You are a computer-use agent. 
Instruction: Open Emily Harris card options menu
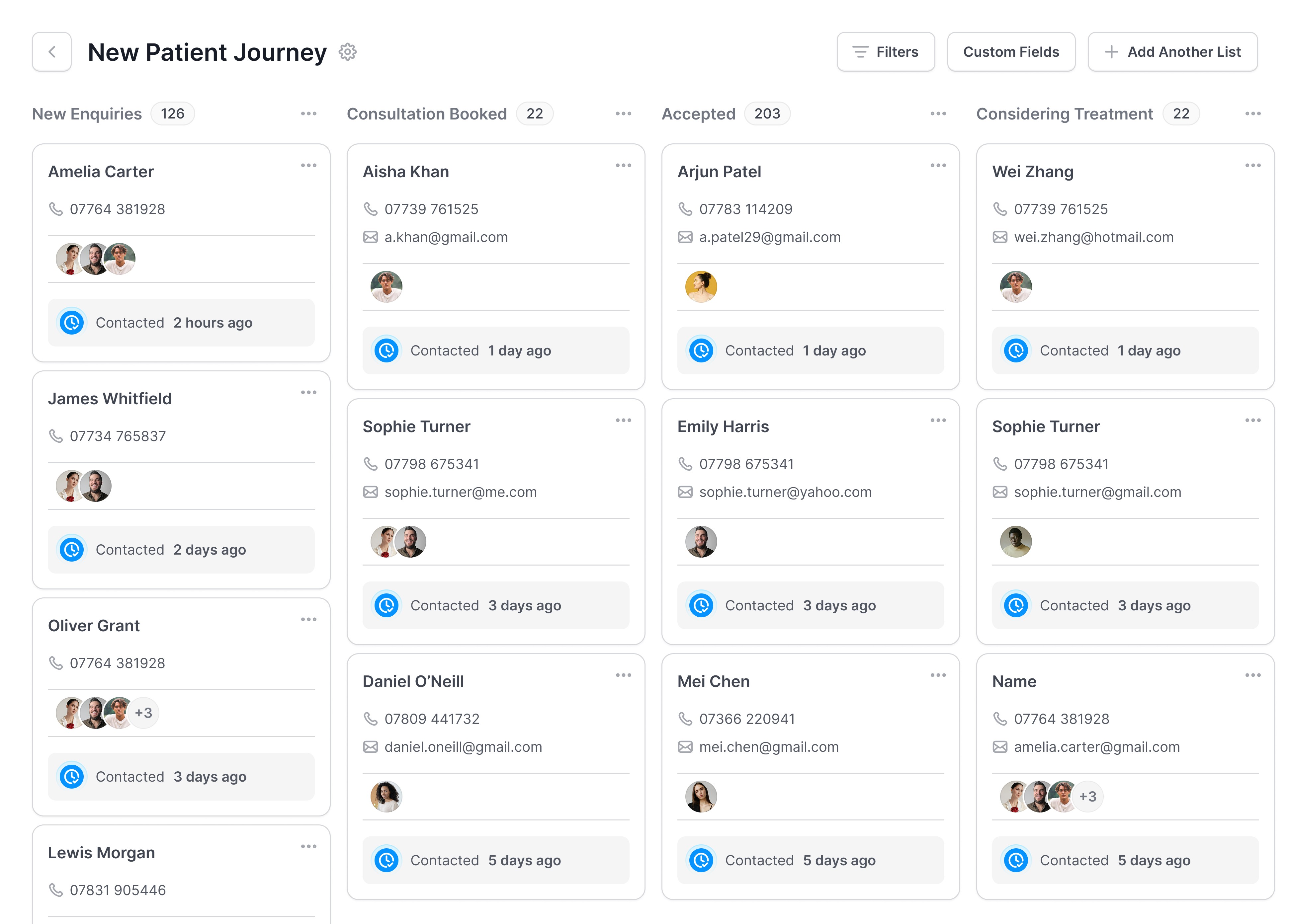pyautogui.click(x=938, y=420)
